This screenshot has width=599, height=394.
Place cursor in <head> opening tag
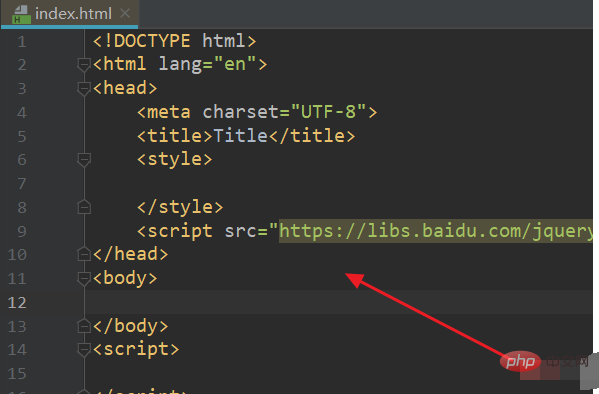click(x=125, y=88)
